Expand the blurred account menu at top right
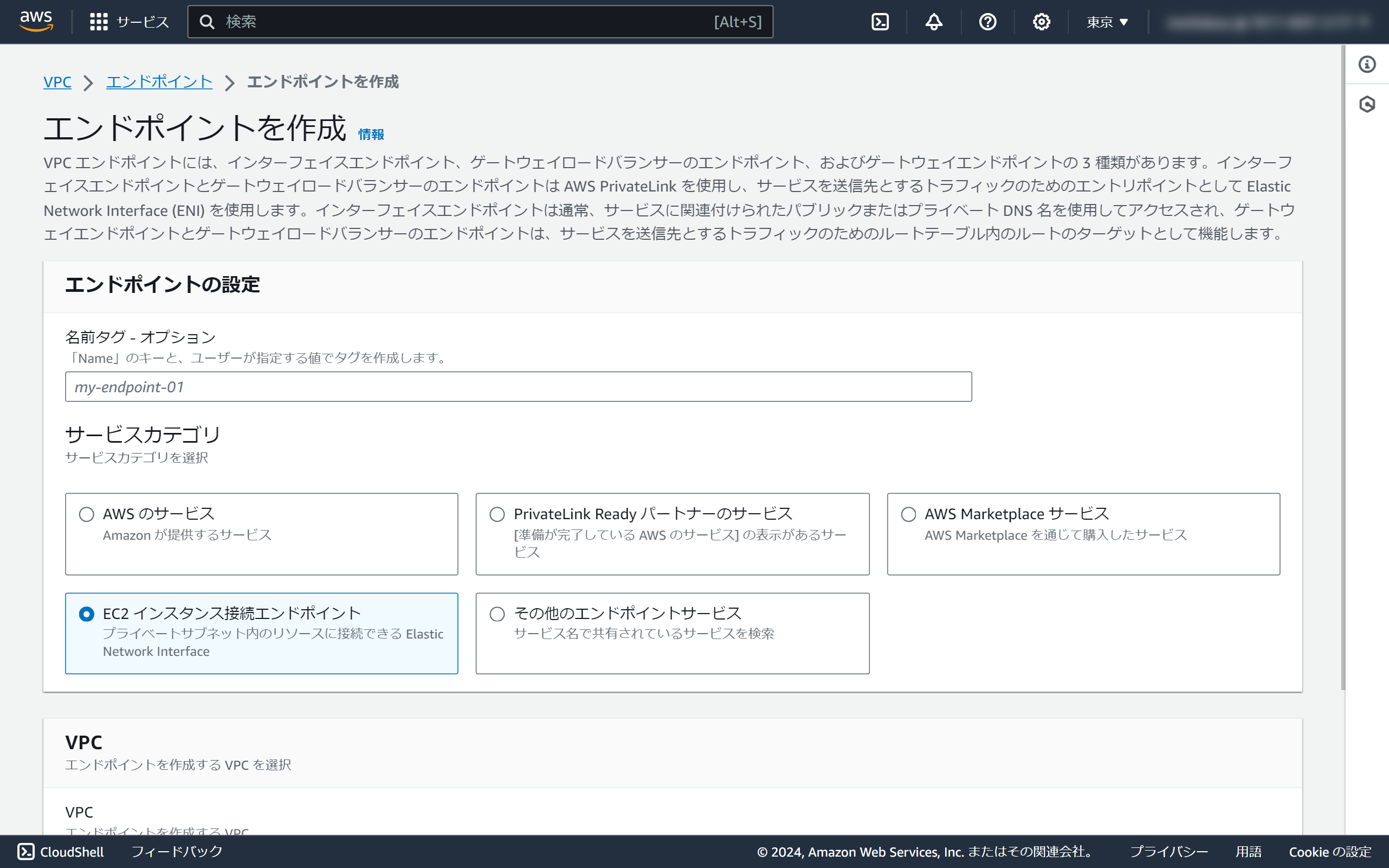Viewport: 1389px width, 868px height. (1269, 22)
